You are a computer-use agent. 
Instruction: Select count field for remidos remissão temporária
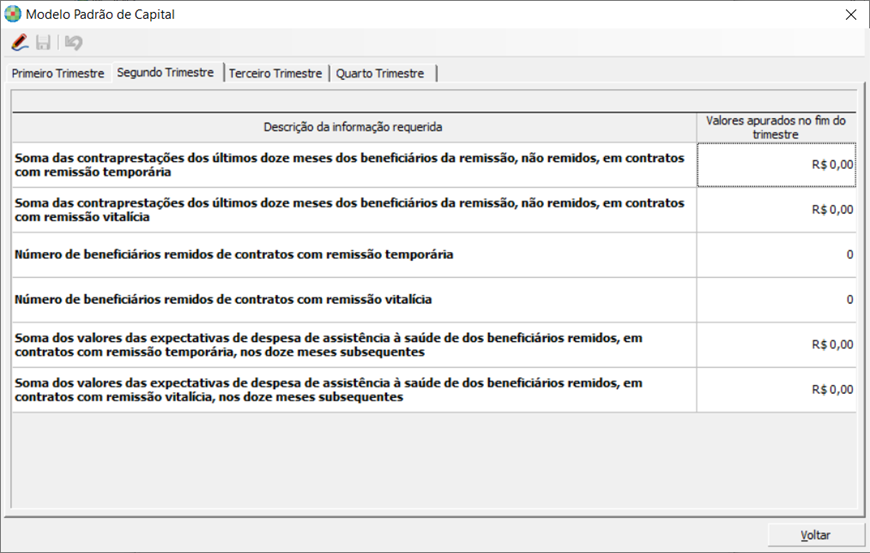pyautogui.click(x=776, y=255)
